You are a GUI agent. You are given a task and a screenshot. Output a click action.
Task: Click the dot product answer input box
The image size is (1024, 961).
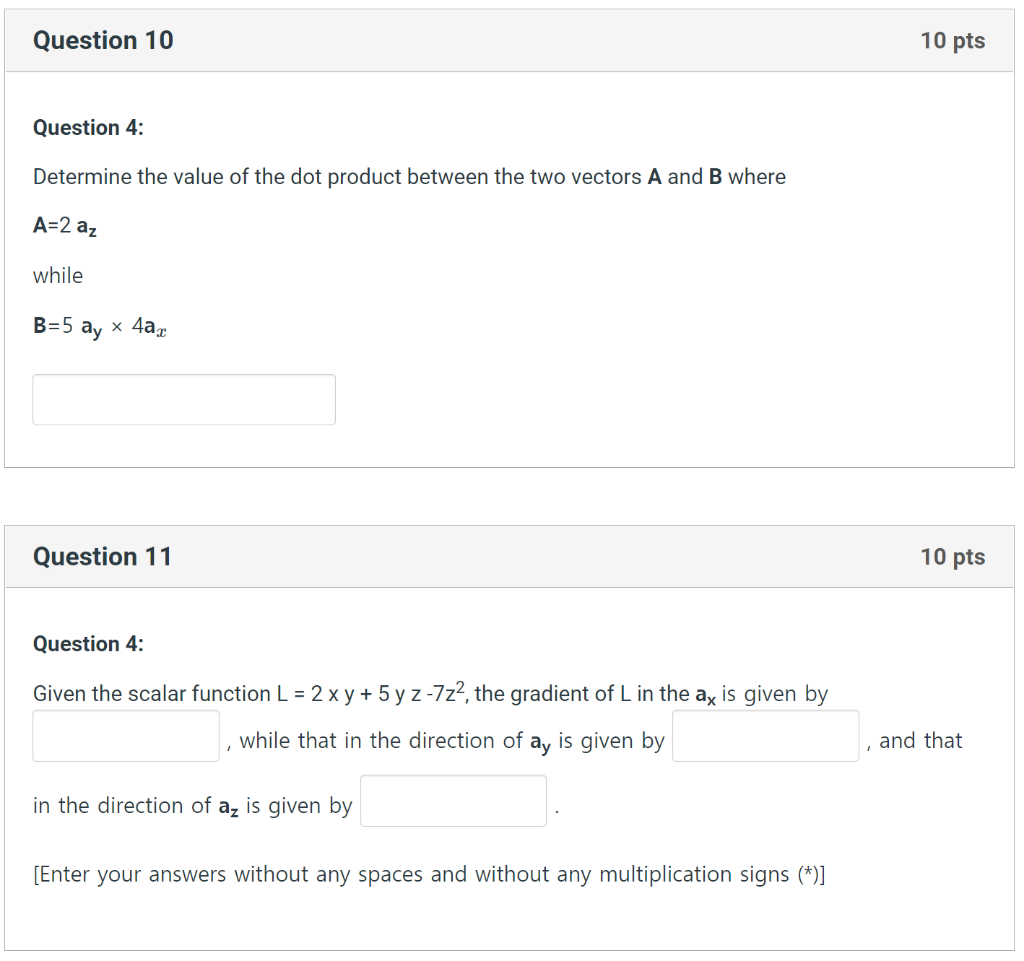point(184,400)
